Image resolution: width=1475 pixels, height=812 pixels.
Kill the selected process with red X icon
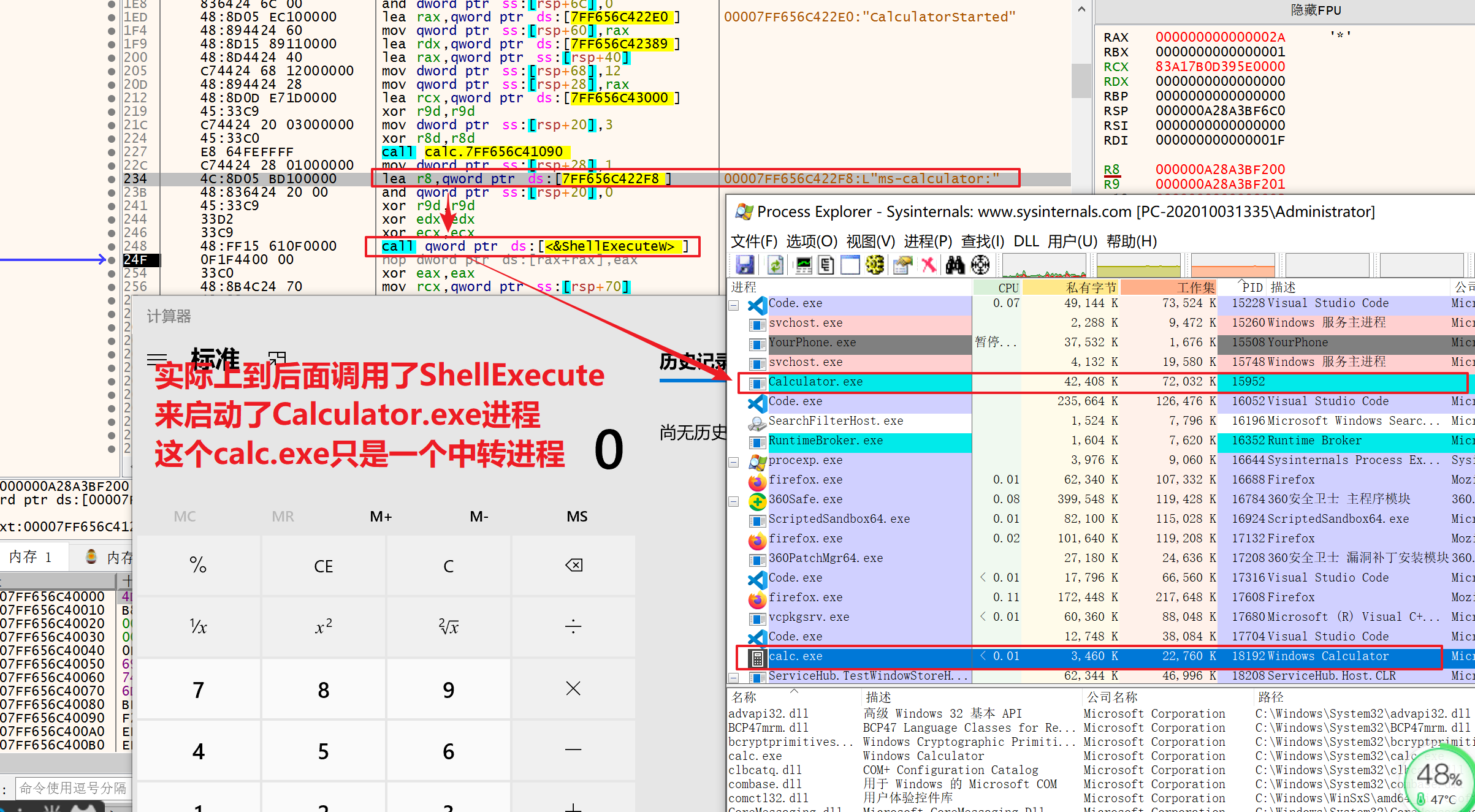pos(929,264)
